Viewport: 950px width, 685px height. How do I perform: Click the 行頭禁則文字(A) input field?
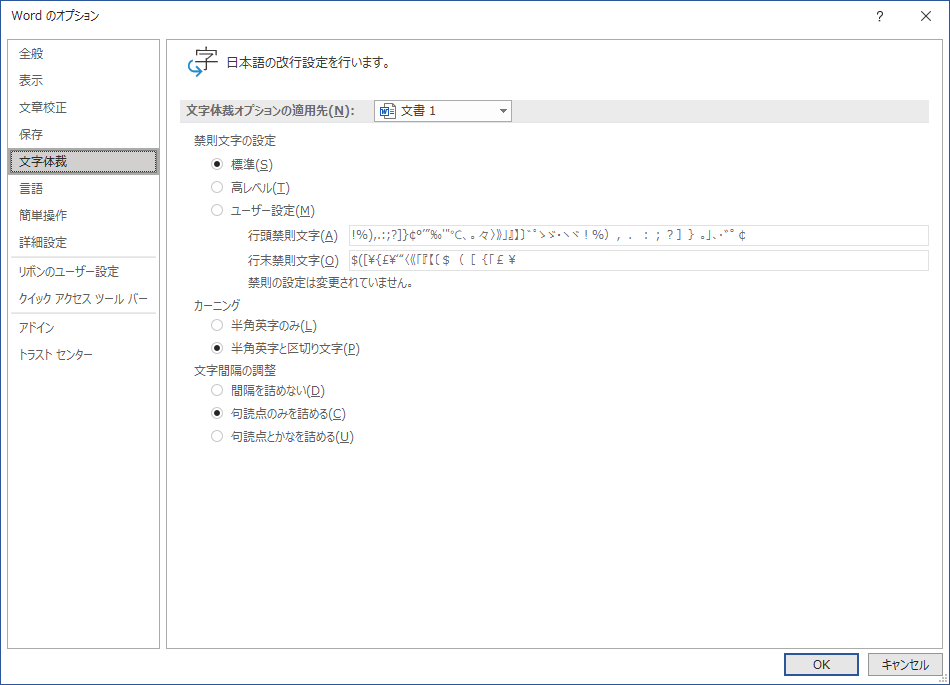coord(639,236)
